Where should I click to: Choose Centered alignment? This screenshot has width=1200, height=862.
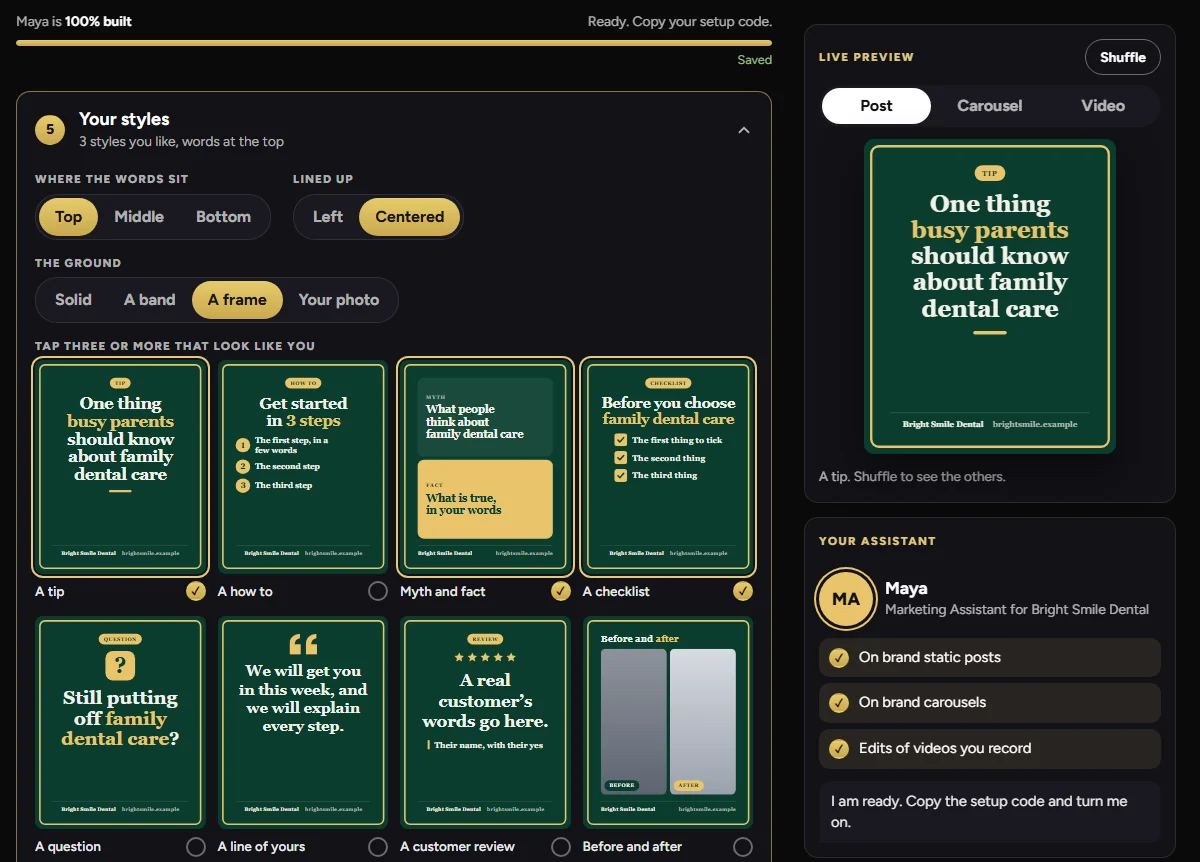click(x=410, y=216)
